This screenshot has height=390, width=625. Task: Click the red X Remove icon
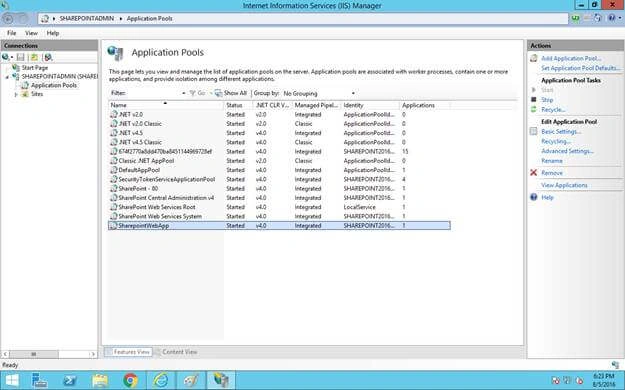click(x=534, y=173)
